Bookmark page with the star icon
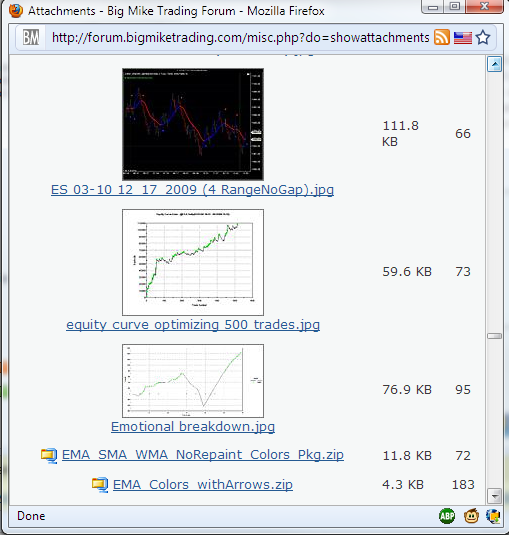The height and width of the screenshot is (535, 509). [483, 38]
